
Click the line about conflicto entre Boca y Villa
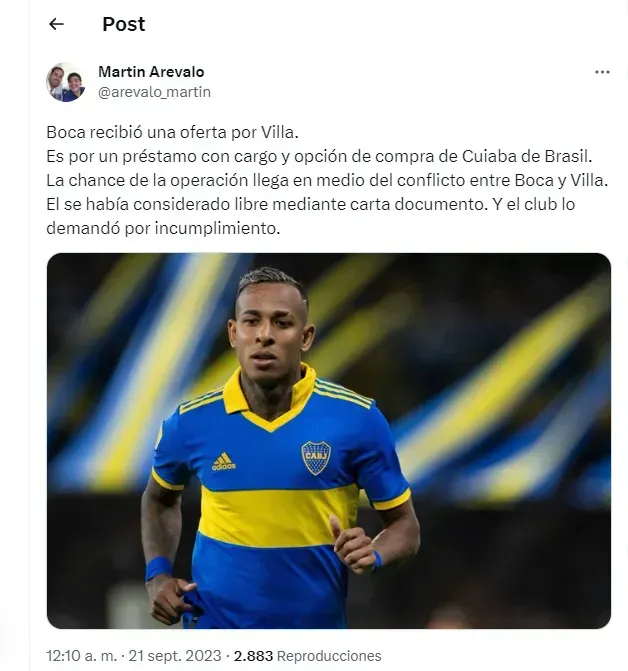pos(327,180)
